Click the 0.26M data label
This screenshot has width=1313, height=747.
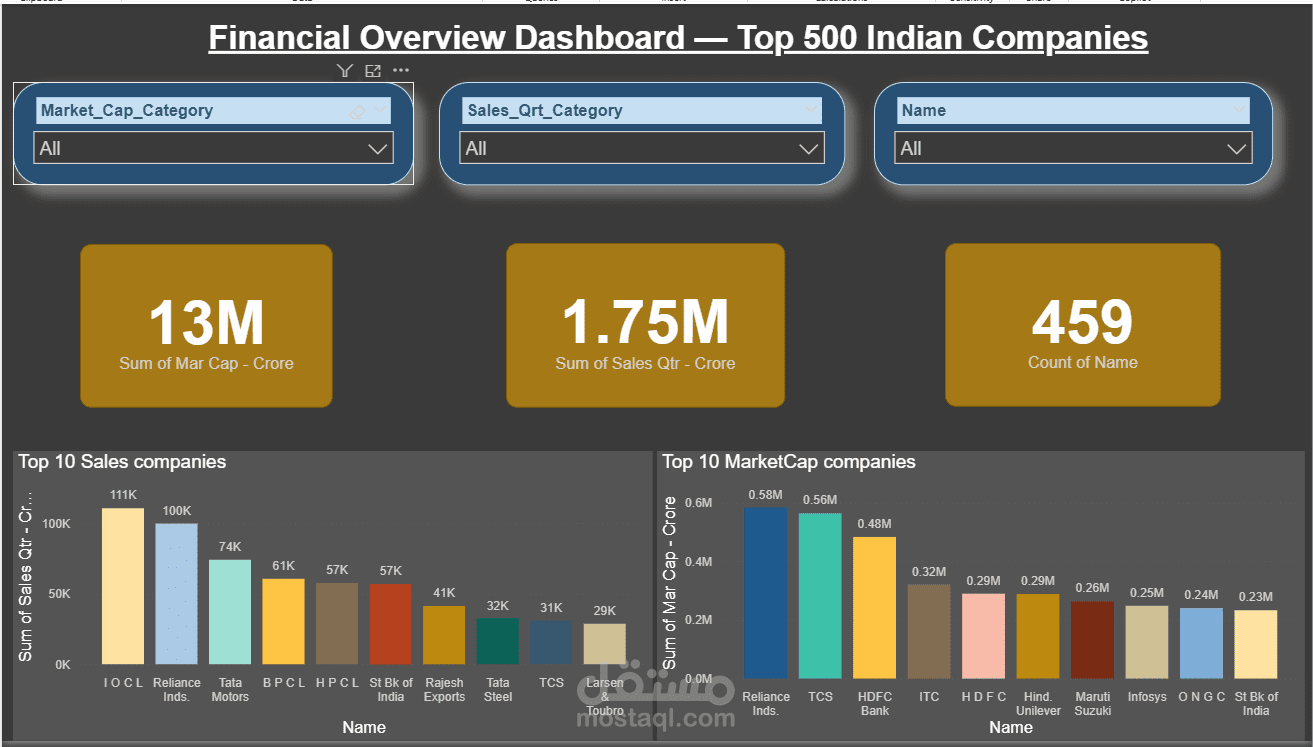click(1092, 588)
